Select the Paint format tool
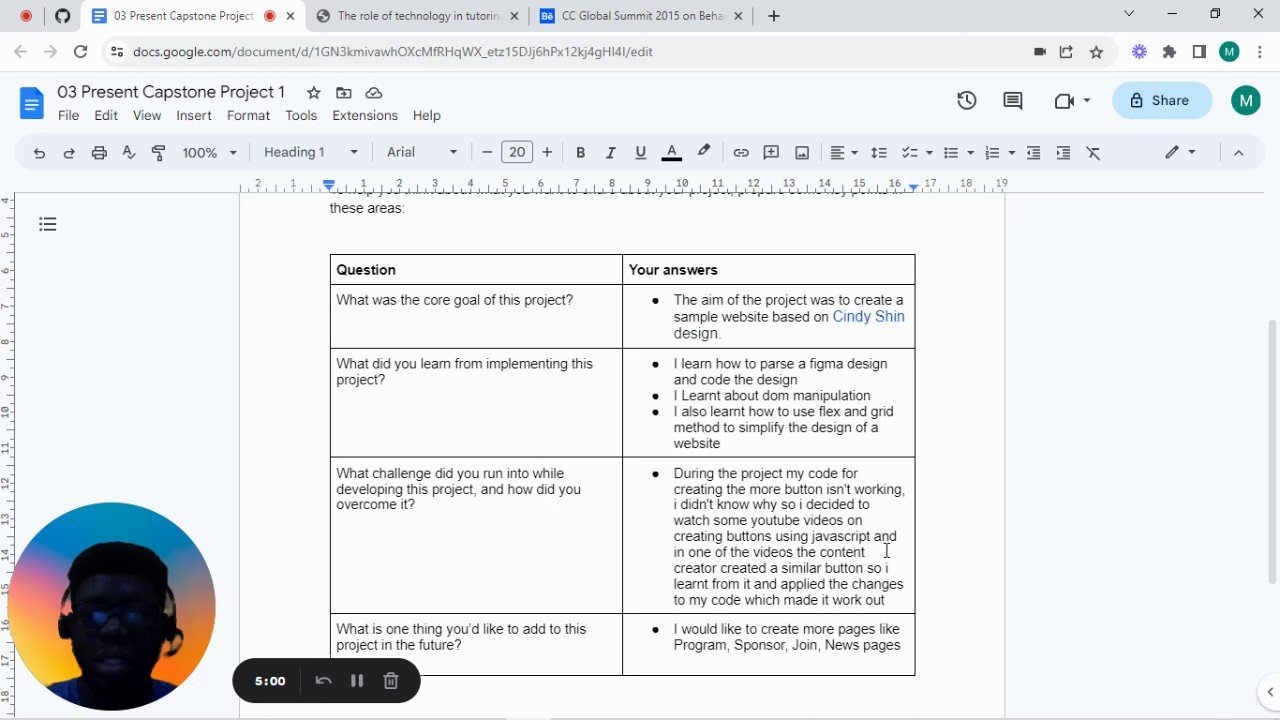This screenshot has width=1280, height=720. point(158,153)
